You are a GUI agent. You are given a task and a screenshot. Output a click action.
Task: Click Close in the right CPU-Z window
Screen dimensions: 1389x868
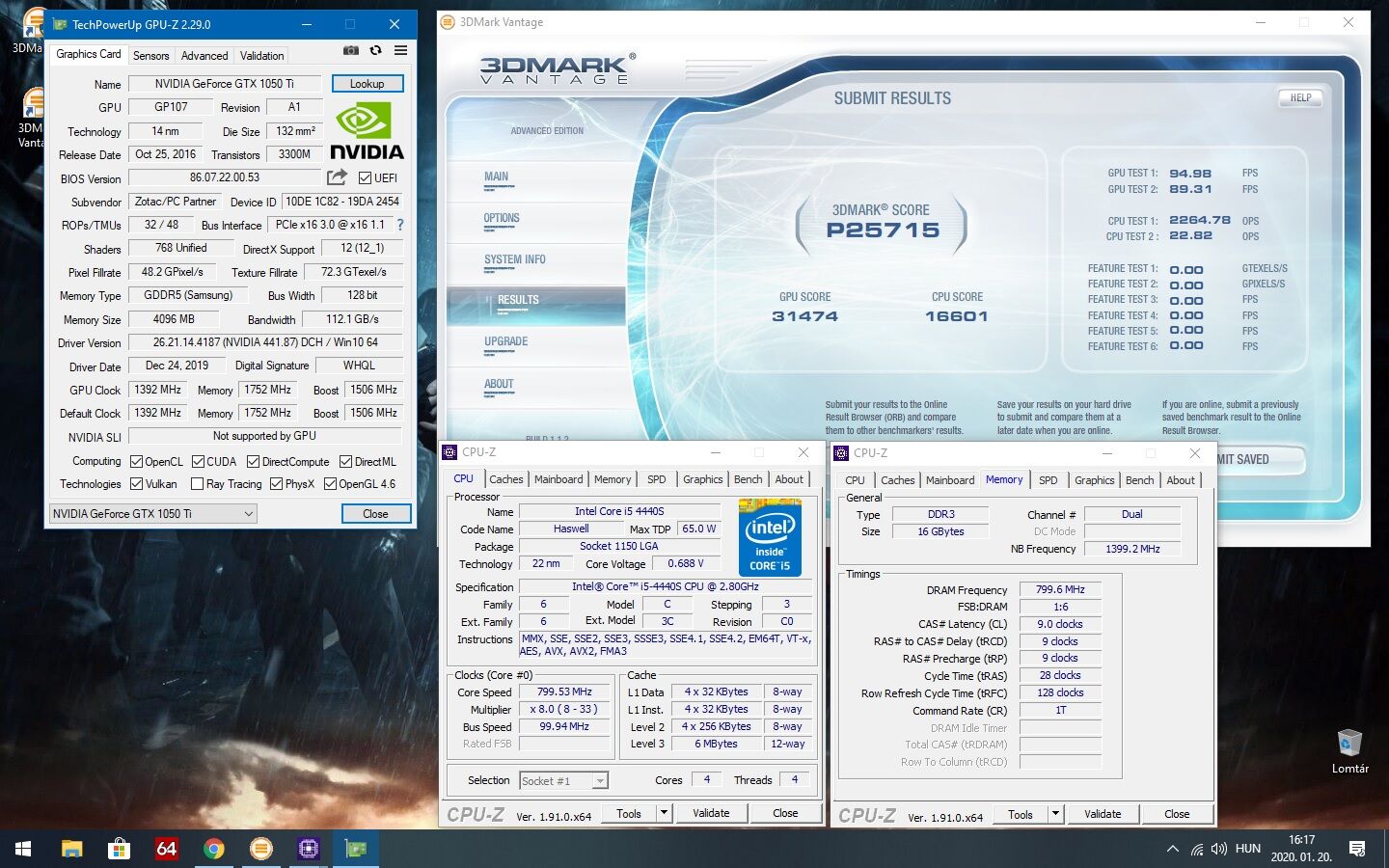click(1177, 814)
